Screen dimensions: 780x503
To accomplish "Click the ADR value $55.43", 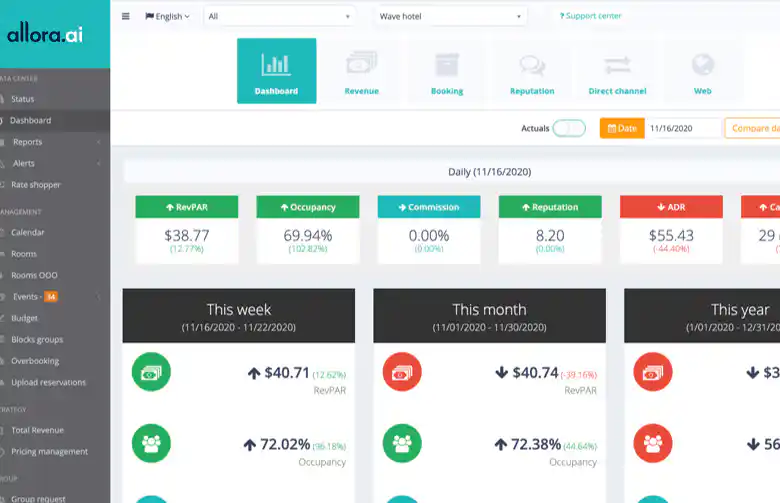I will click(671, 235).
